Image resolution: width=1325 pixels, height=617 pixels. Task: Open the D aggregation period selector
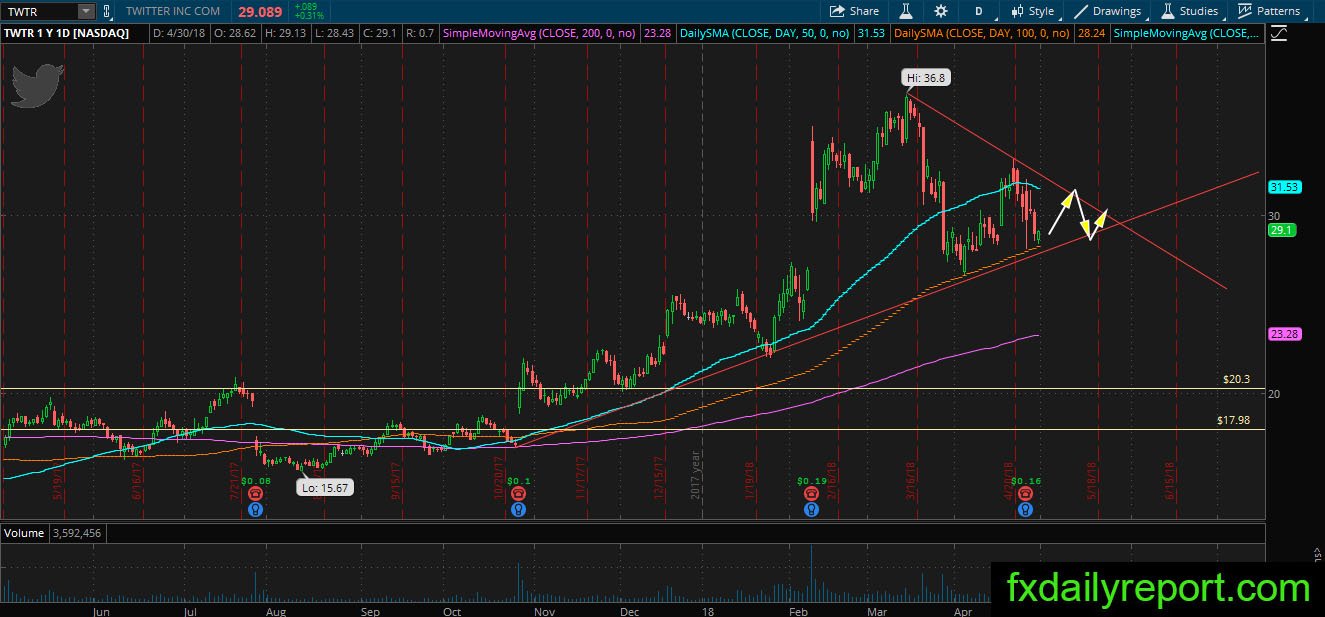click(x=977, y=11)
